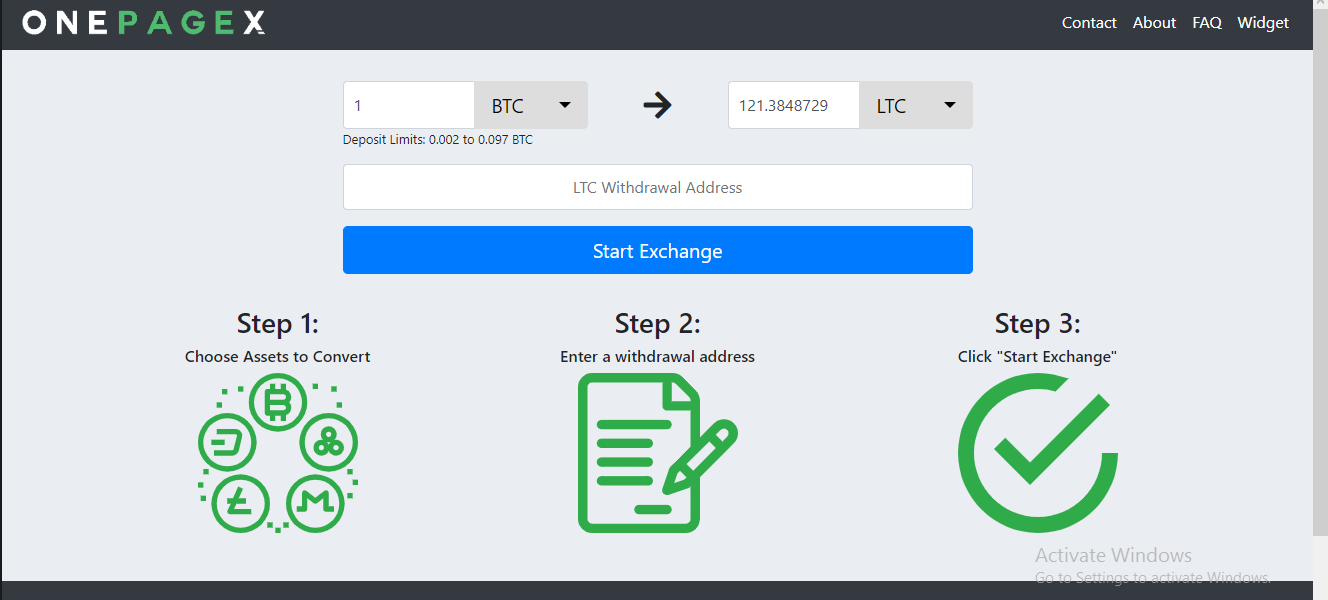The image size is (1328, 600).
Task: Click the Deposit Limits text
Action: pos(438,140)
